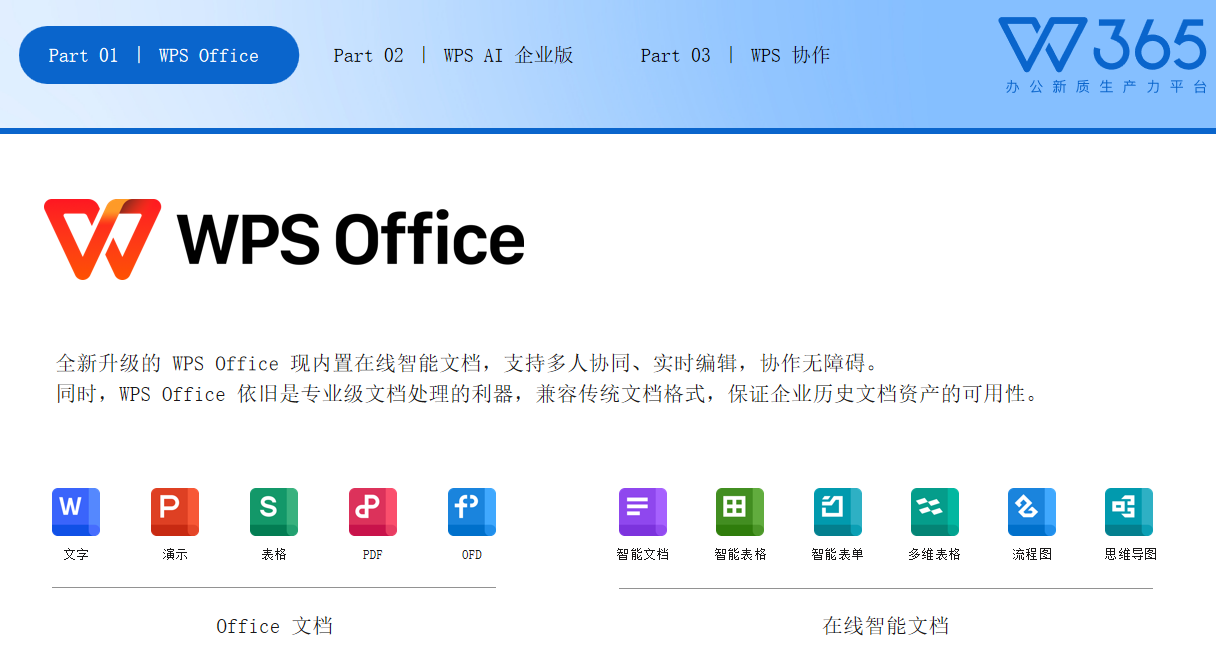Switch to Part 03 WPS 协作 tab
This screenshot has height=649, width=1216.
click(735, 56)
